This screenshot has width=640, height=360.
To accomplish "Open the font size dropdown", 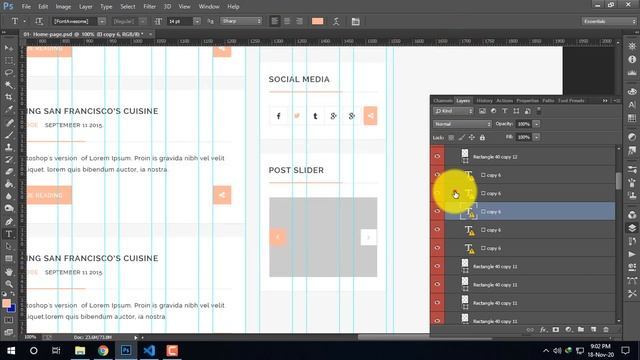I will pos(197,21).
